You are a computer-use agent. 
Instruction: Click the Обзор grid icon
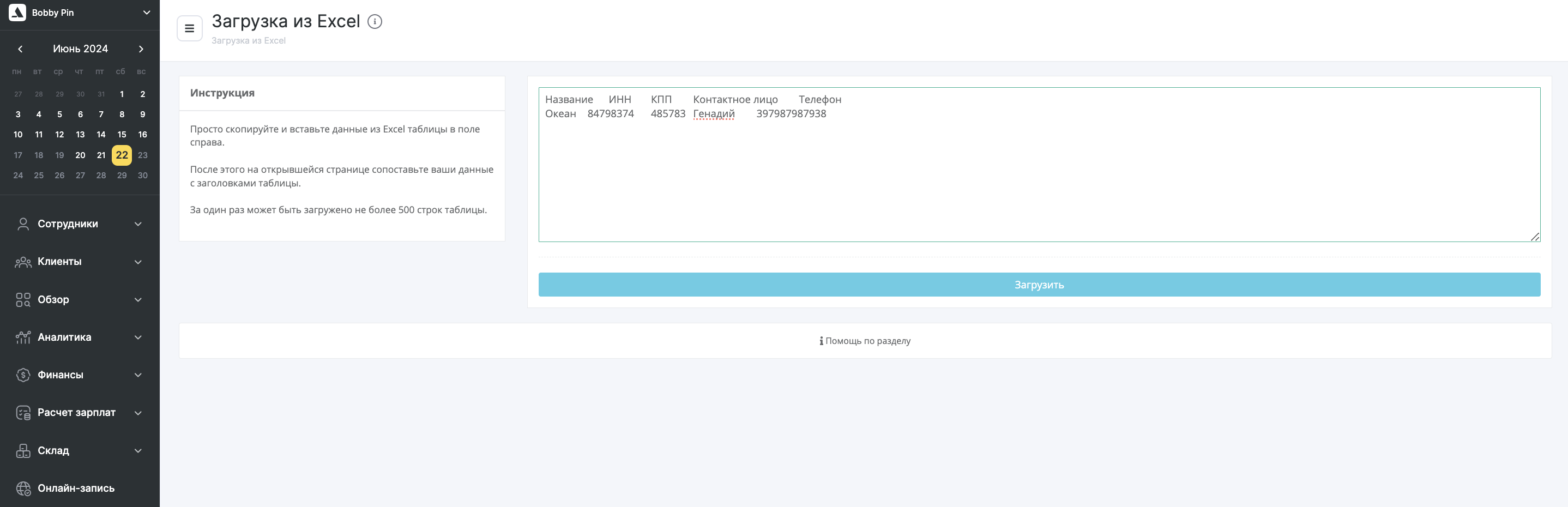click(23, 299)
